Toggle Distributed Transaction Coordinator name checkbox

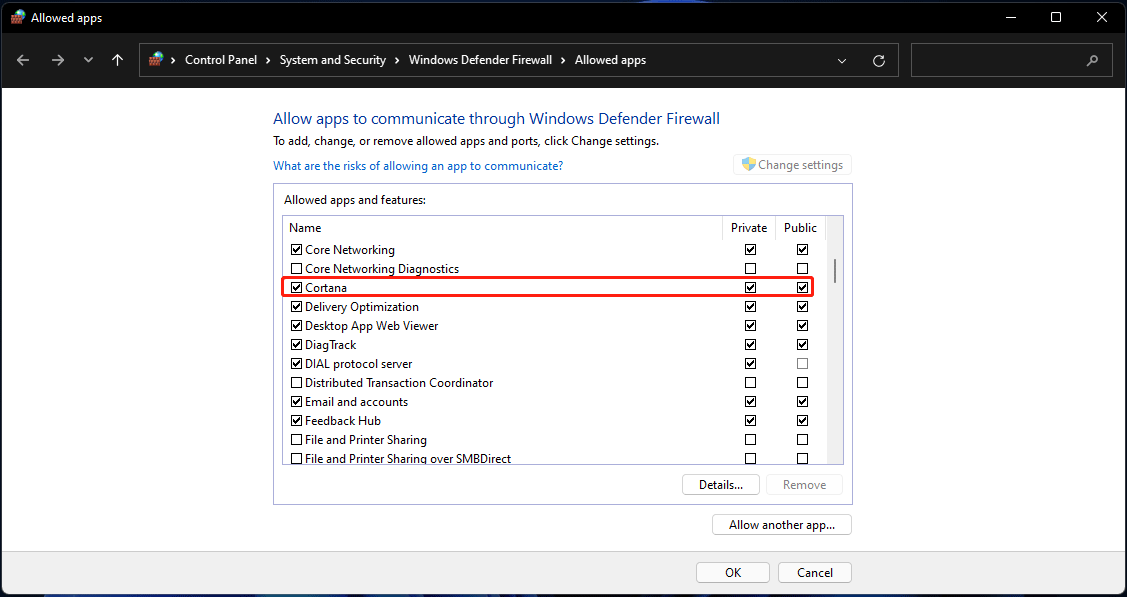296,382
